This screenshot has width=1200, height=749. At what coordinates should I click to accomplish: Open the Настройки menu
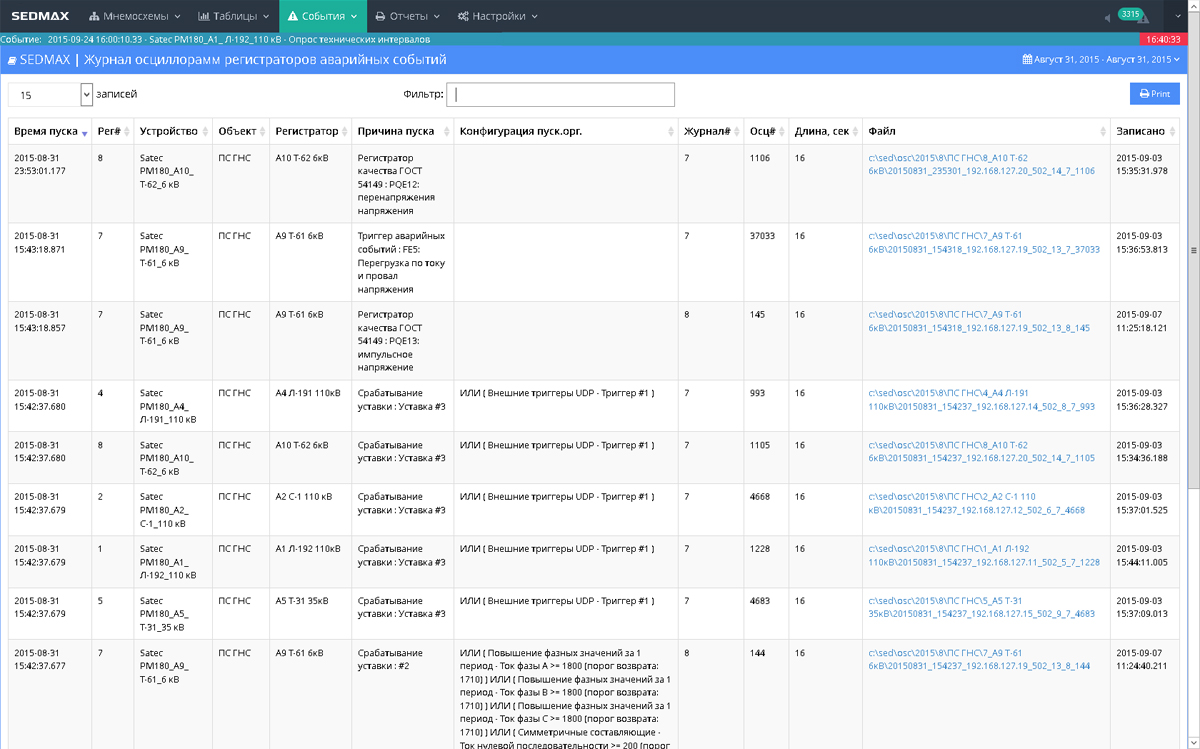[x=497, y=16]
